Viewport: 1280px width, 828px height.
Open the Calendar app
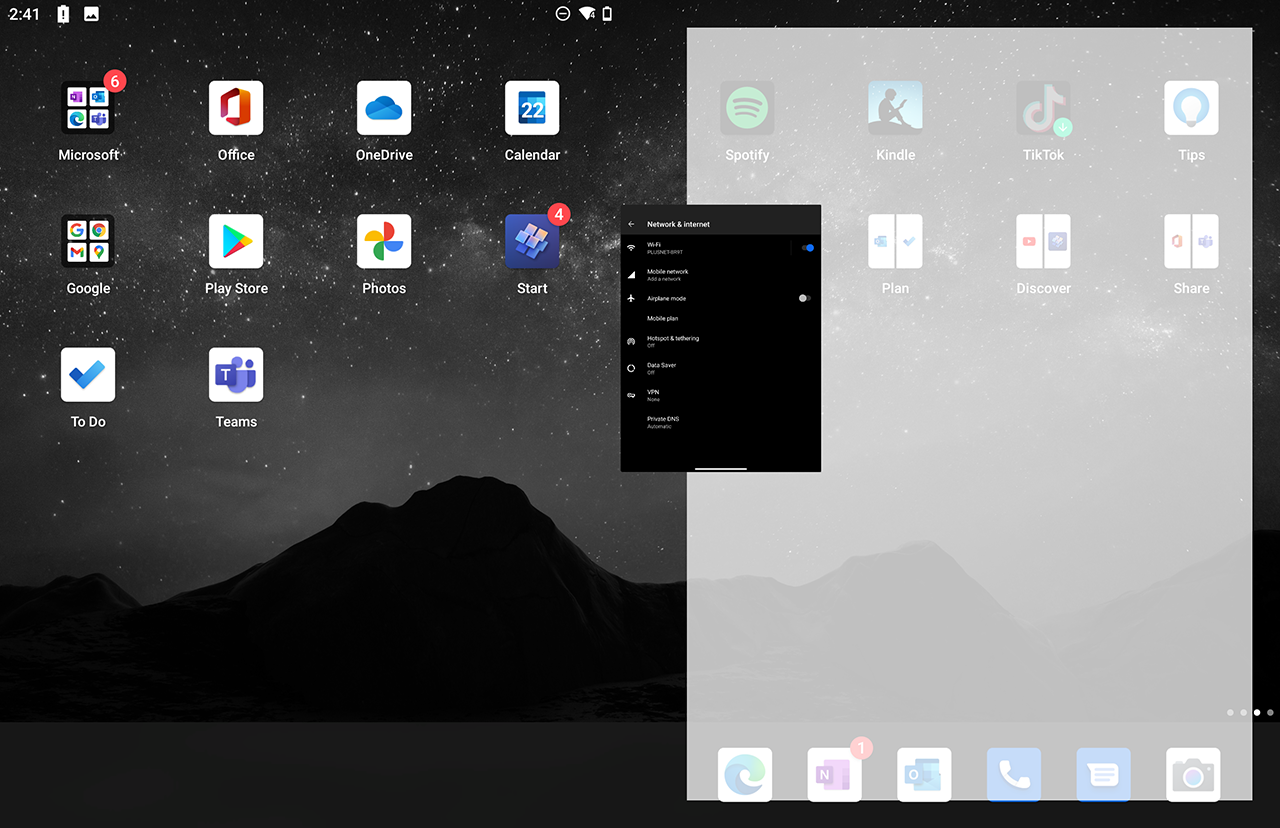(x=532, y=108)
